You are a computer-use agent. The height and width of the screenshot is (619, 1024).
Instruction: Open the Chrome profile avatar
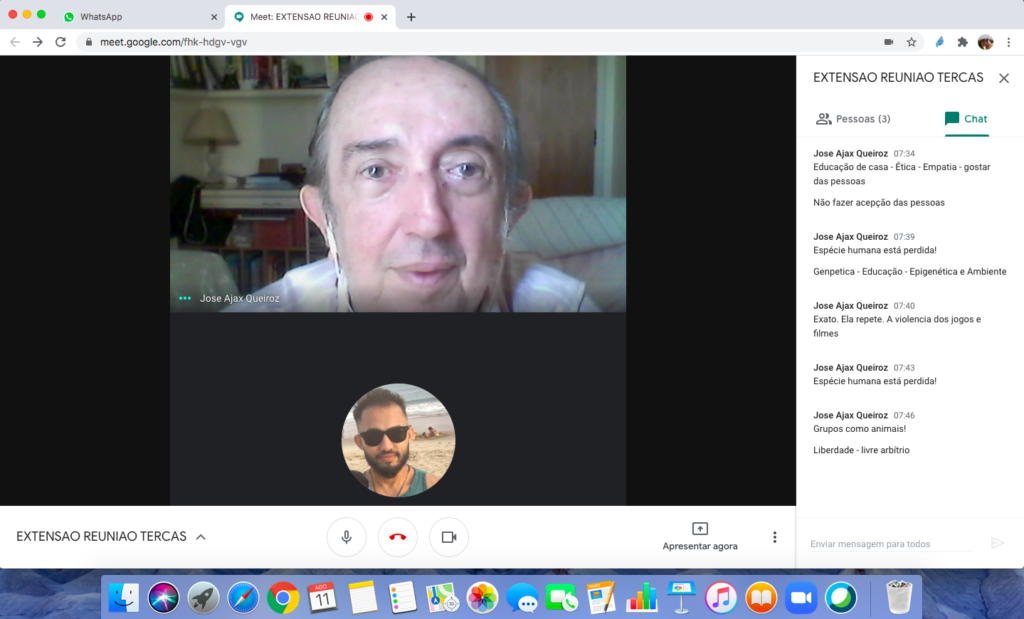pyautogui.click(x=985, y=42)
